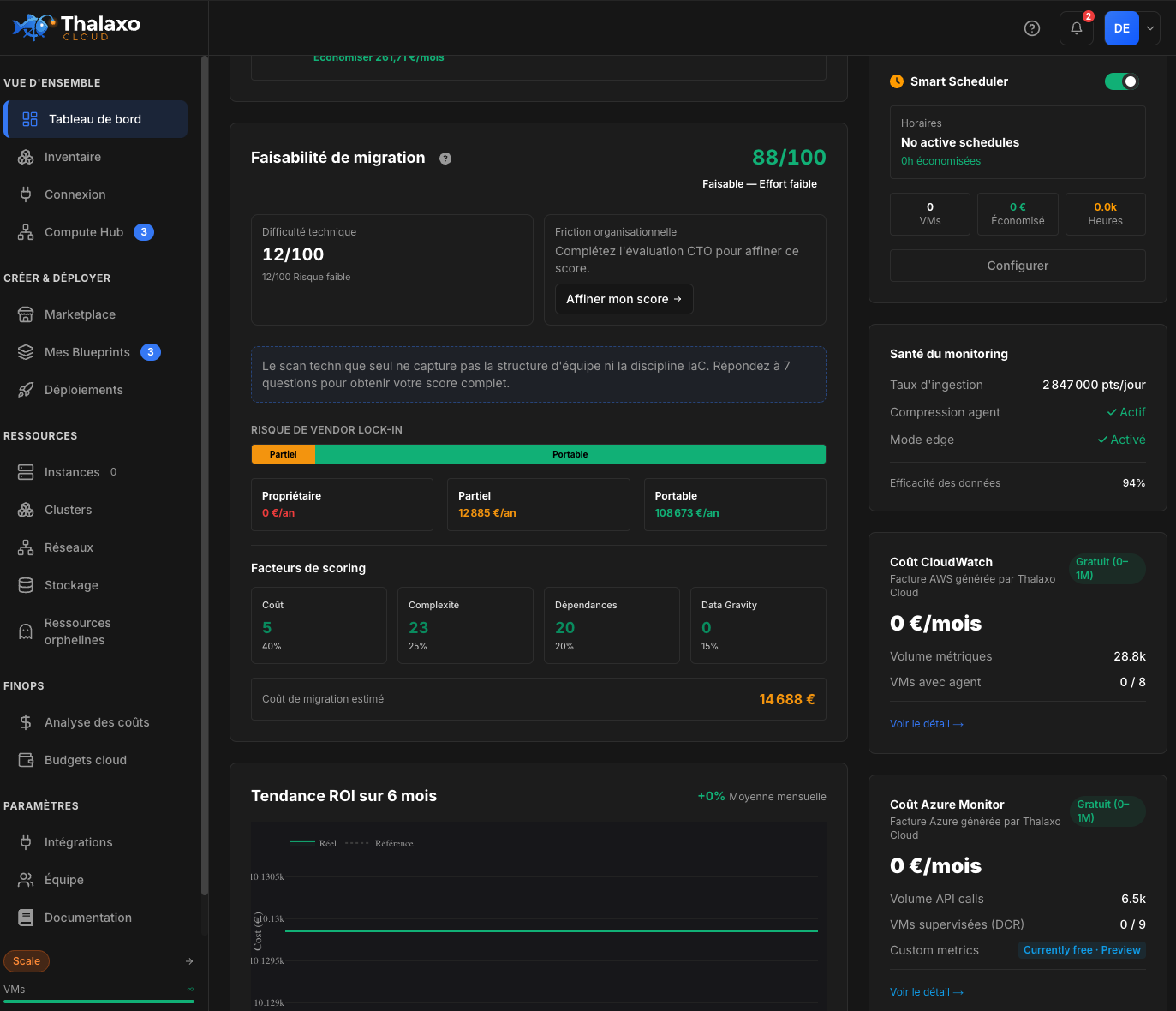The image size is (1176, 1011).
Task: Toggle the Smart Scheduler switch off
Action: click(1122, 81)
